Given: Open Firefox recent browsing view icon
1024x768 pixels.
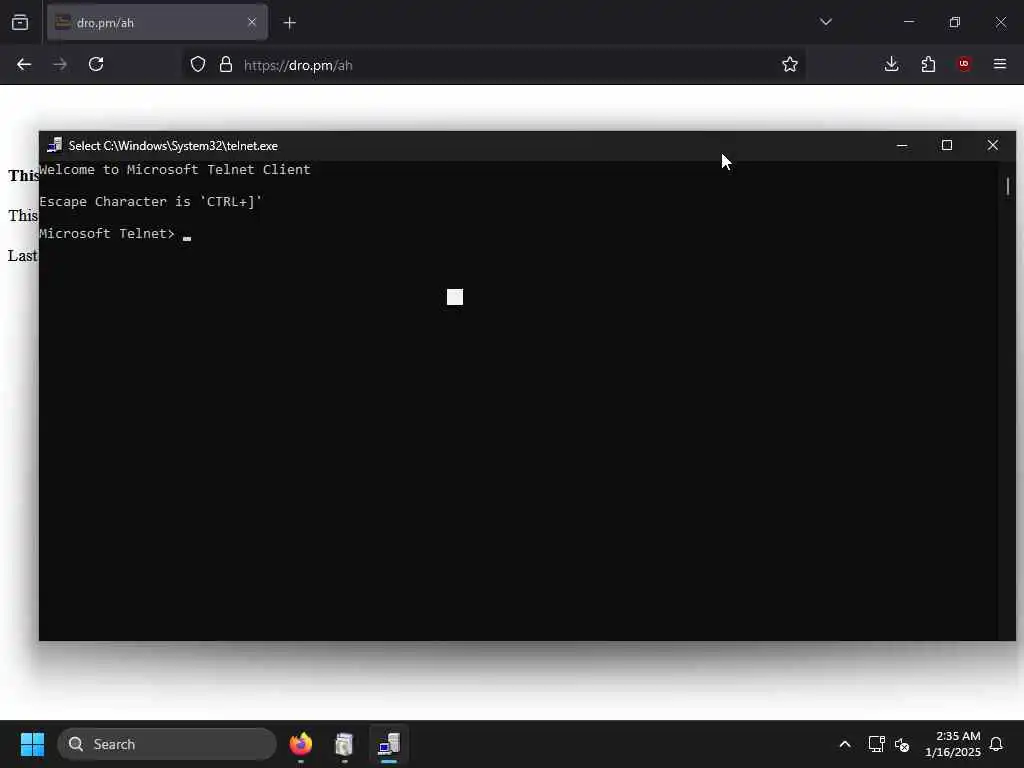Looking at the screenshot, I should (20, 23).
